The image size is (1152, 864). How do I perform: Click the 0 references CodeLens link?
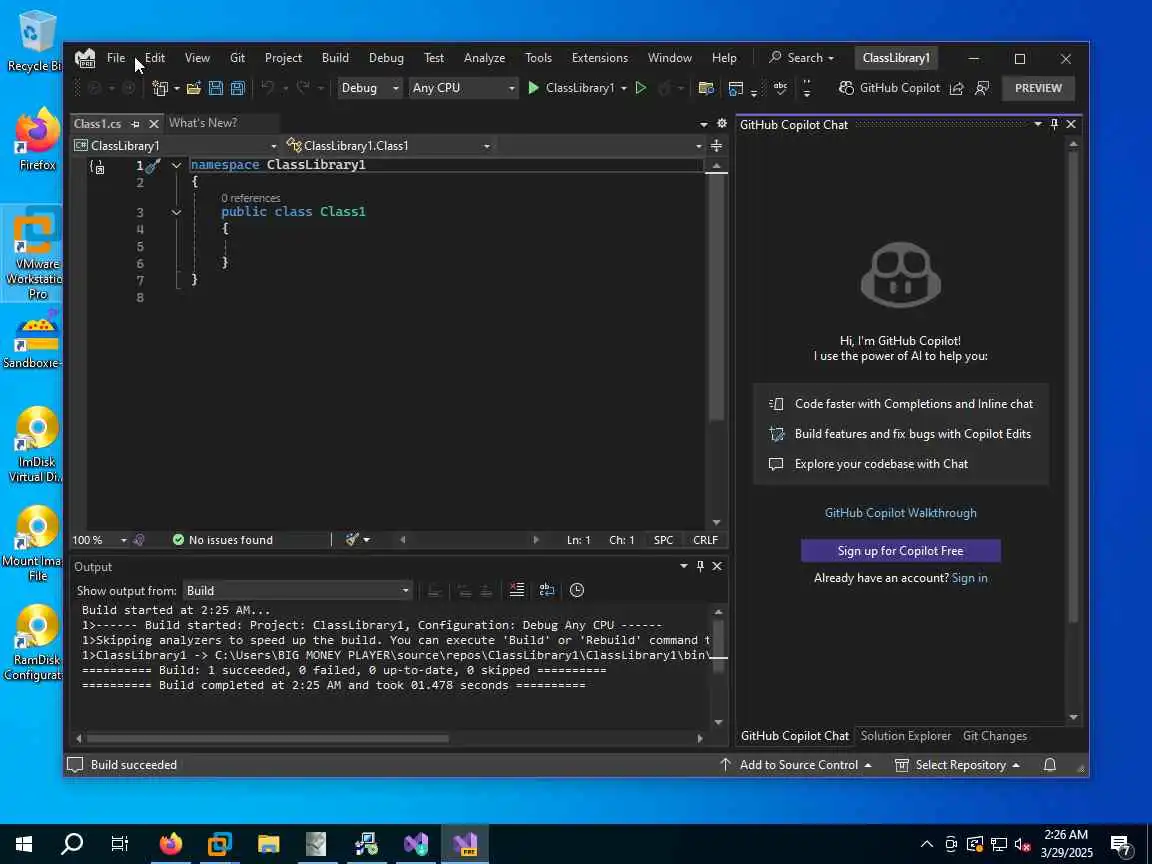pos(251,198)
